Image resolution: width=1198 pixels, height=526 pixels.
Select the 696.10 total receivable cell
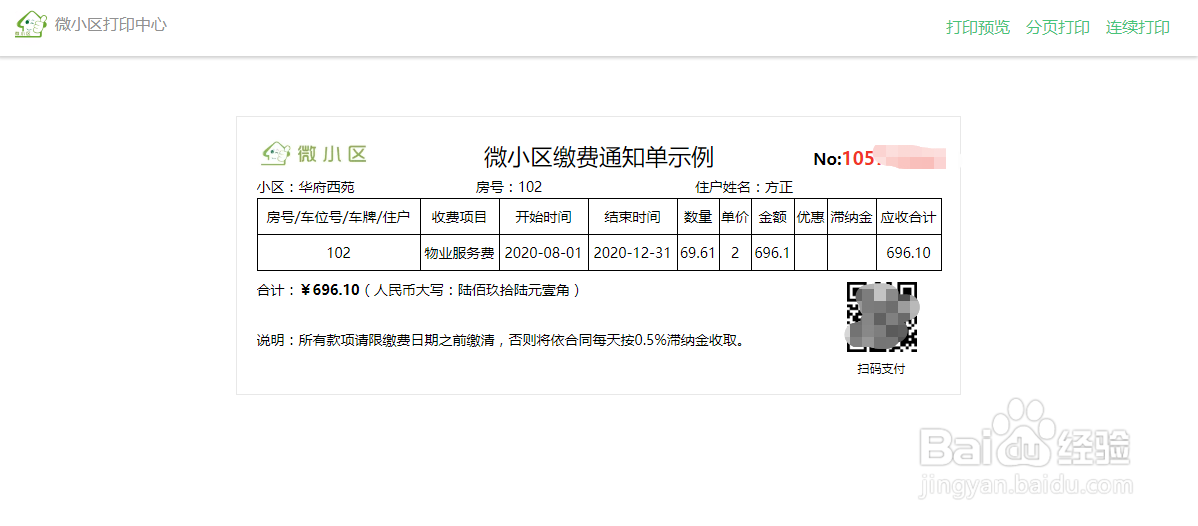(908, 252)
